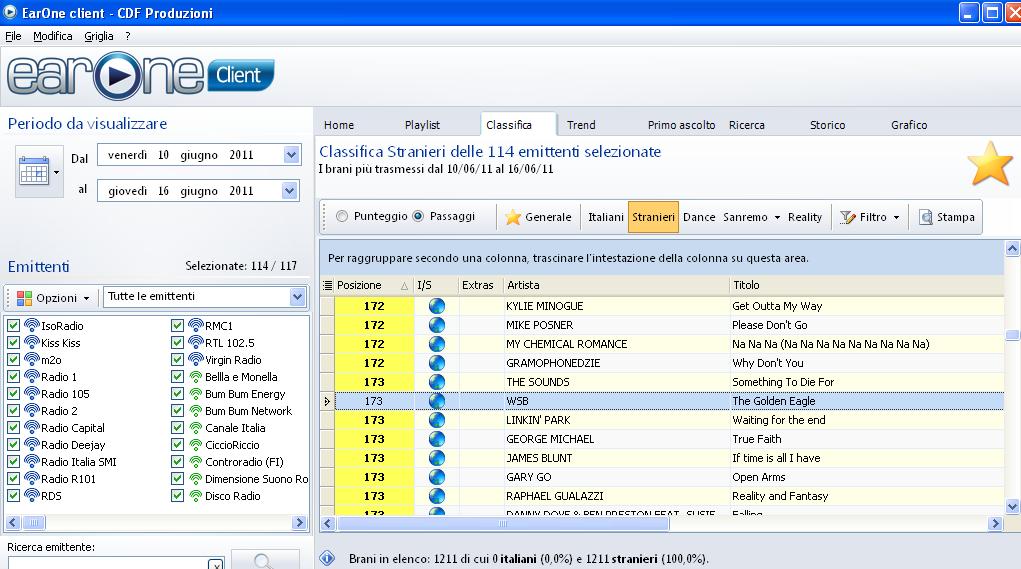
Task: Click globe icon in James Blunt row
Action: [x=437, y=458]
